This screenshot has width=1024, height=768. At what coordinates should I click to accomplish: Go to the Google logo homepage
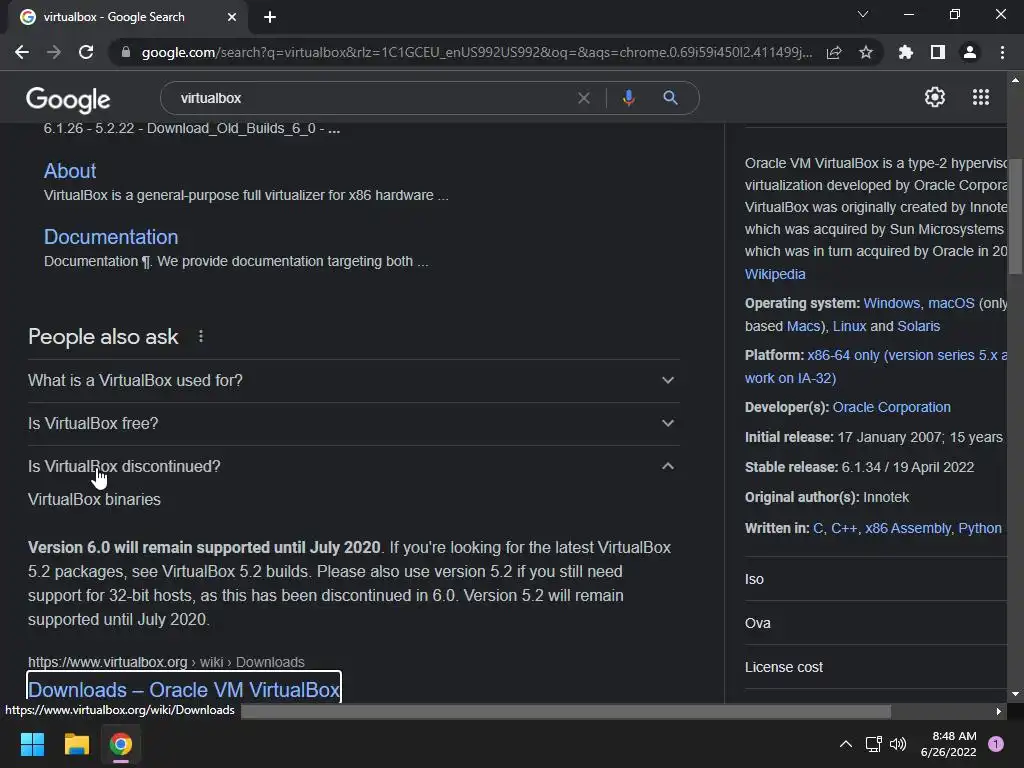[x=68, y=99]
